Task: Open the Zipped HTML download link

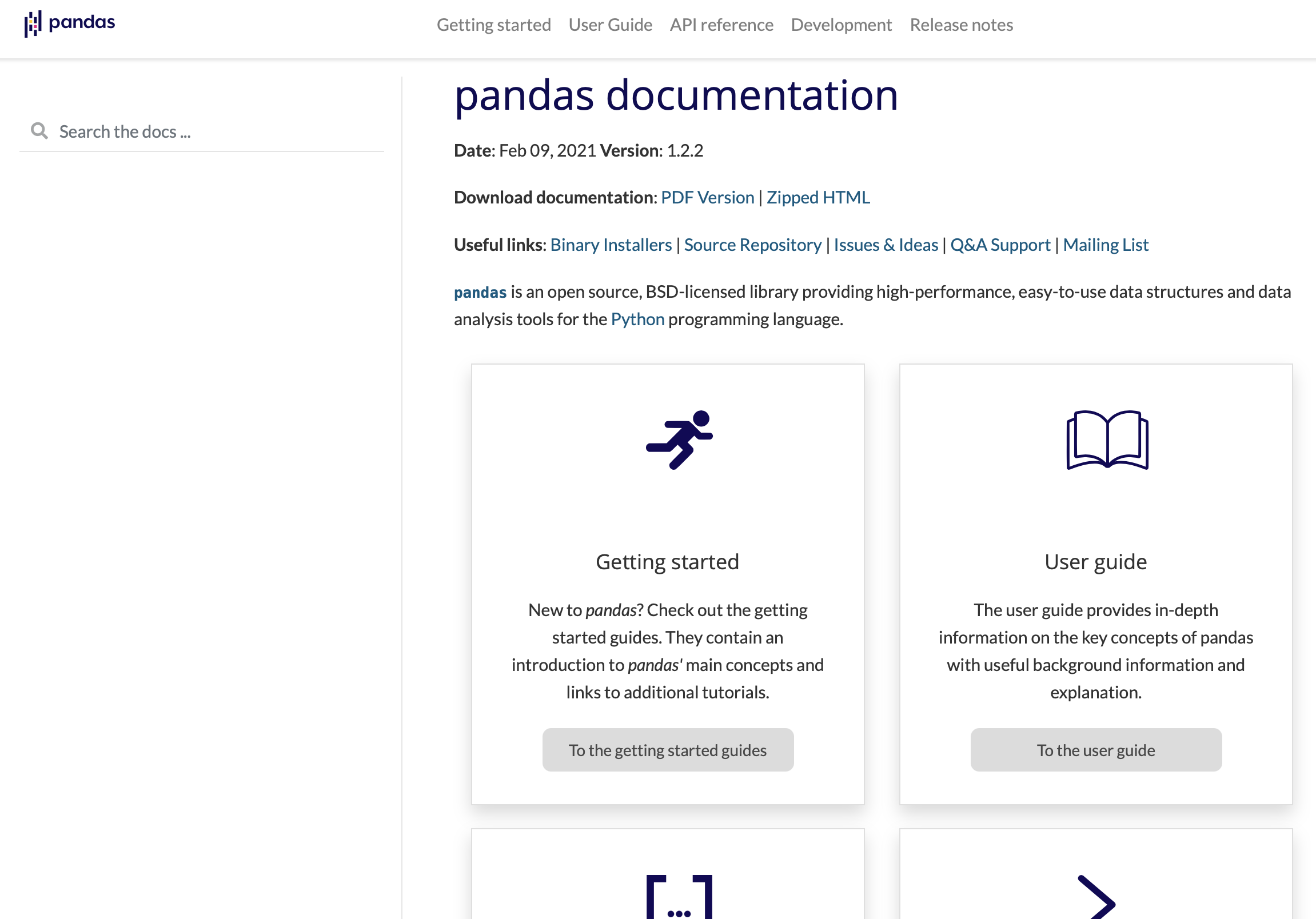Action: pos(819,197)
